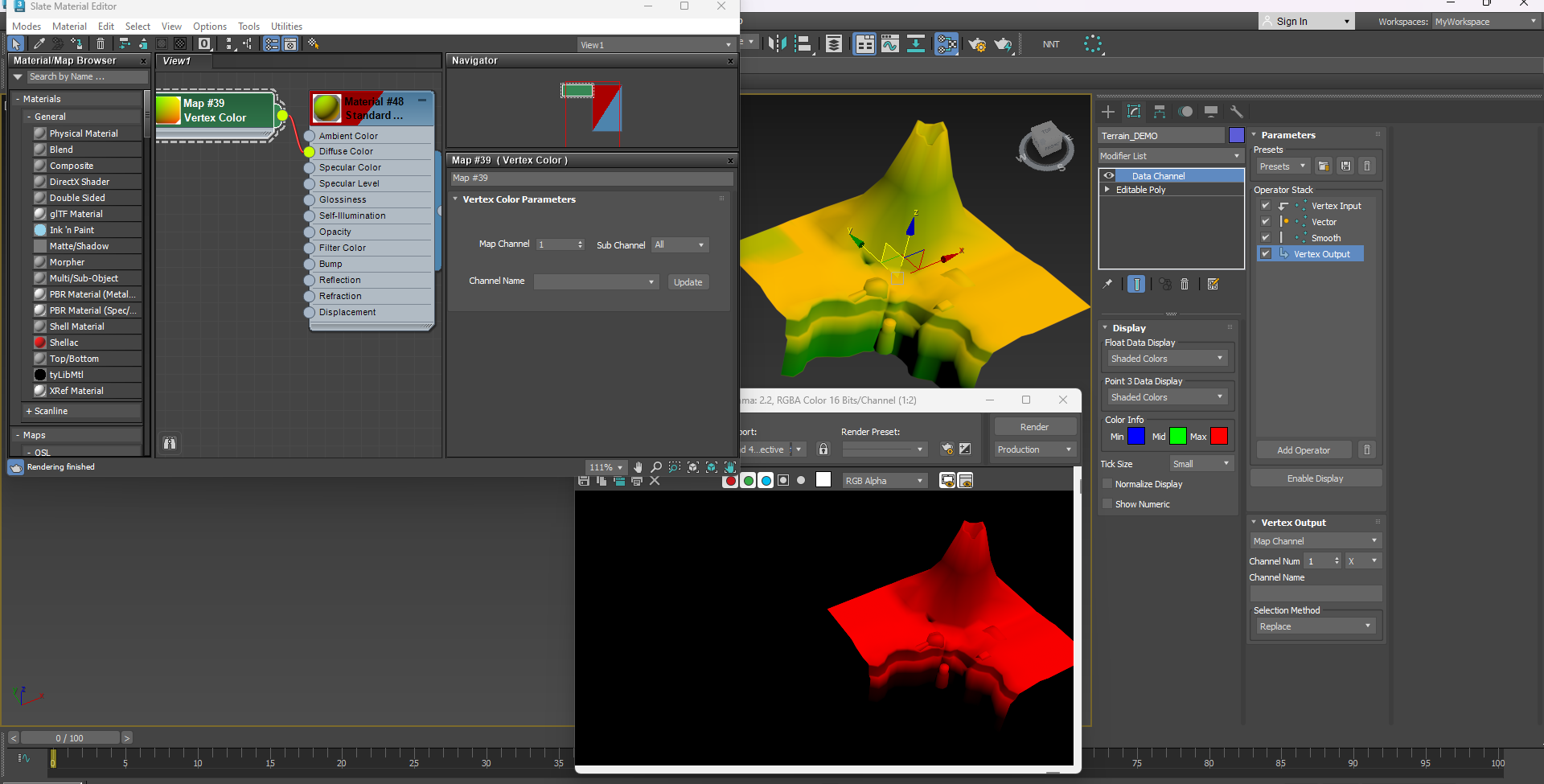Screen dimensions: 1544x784
Task: Click the lock icon in render window
Action: (823, 449)
